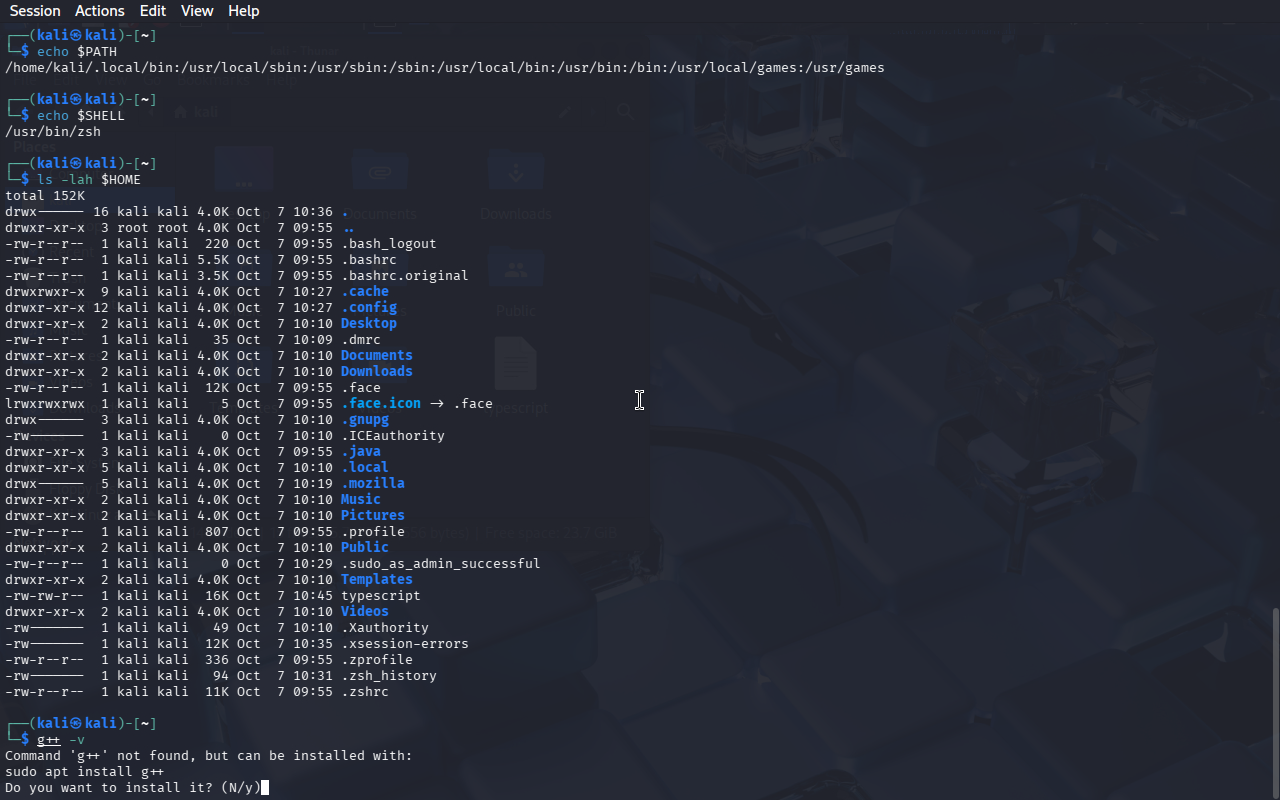Click the Downloads directory name
Screen dimensions: 1280x800
[376, 372]
